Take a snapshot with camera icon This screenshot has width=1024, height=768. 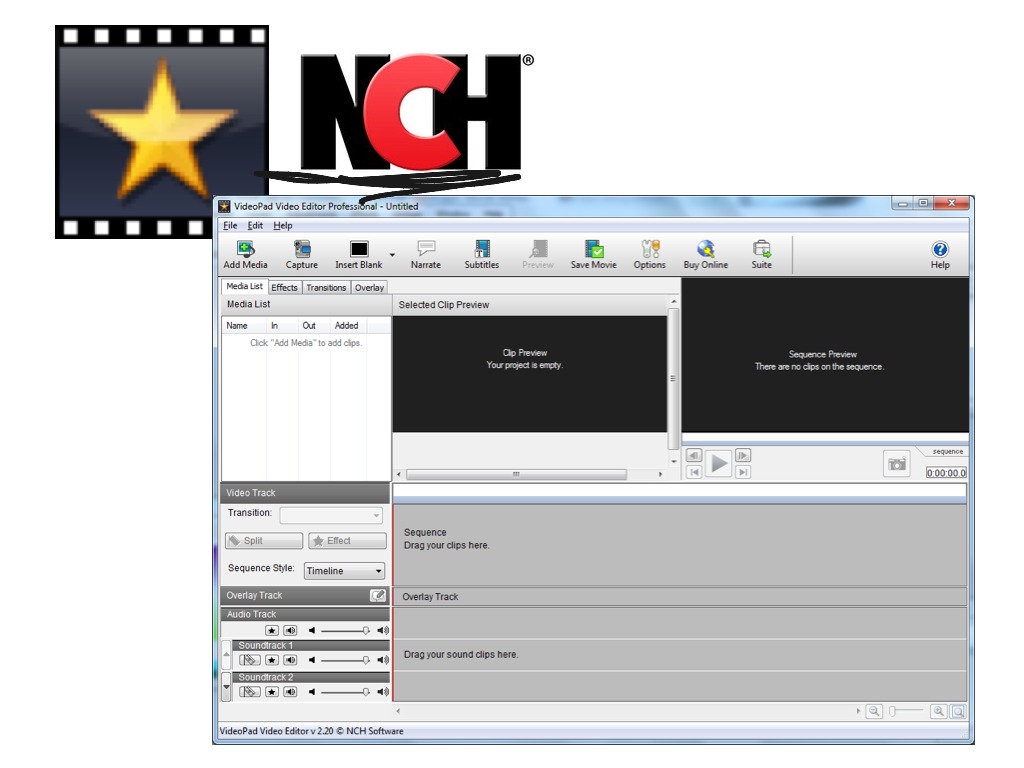point(897,464)
